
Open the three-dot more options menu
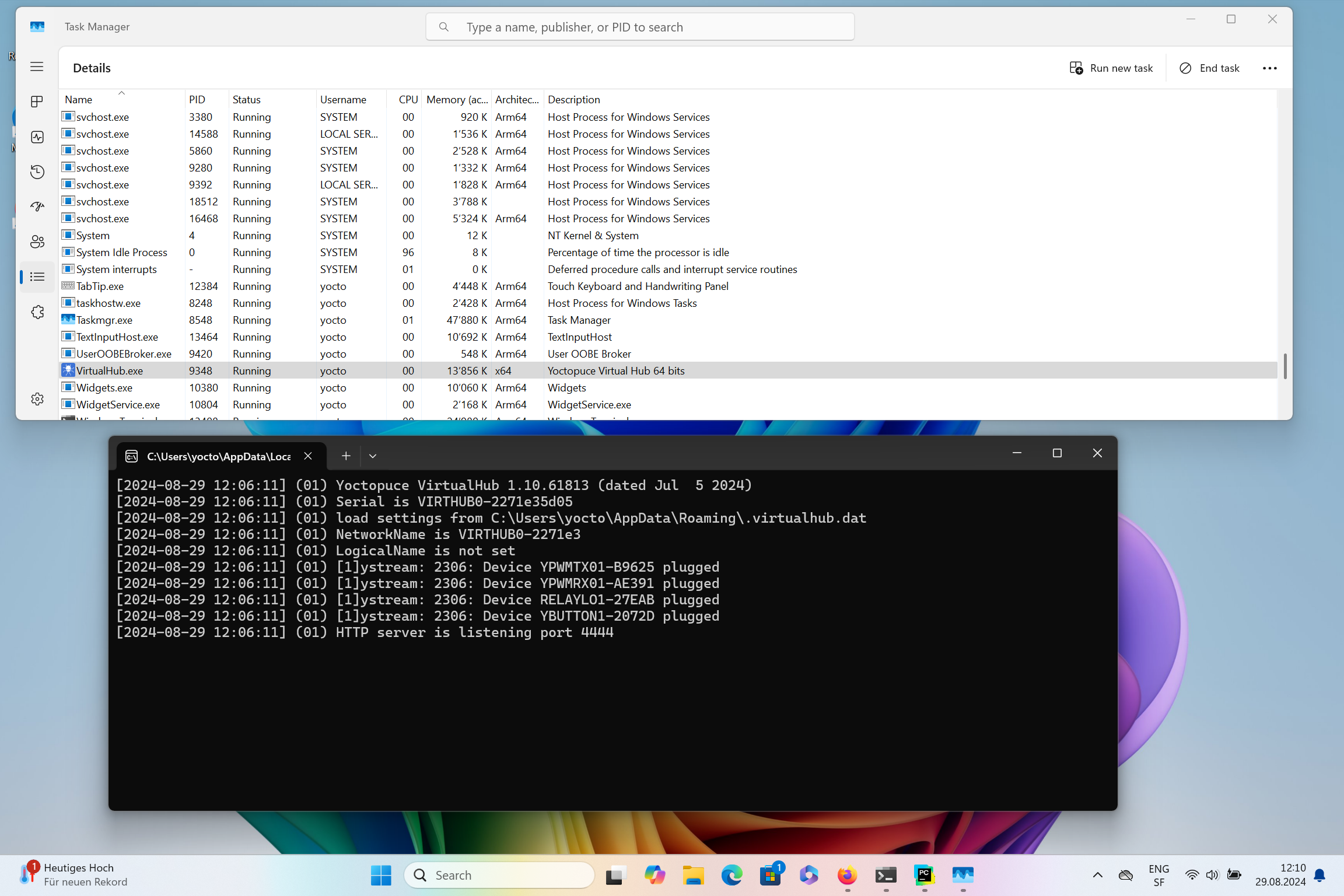[x=1269, y=68]
